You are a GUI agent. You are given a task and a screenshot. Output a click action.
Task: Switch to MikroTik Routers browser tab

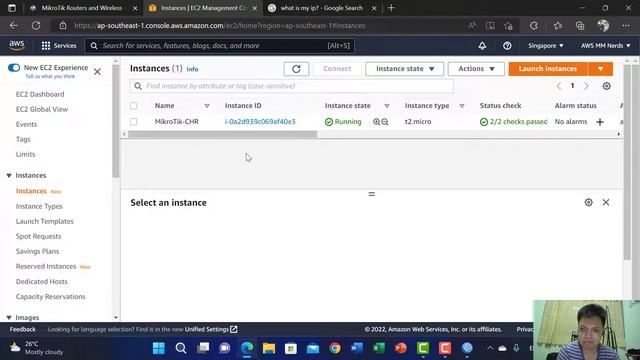tap(82, 8)
